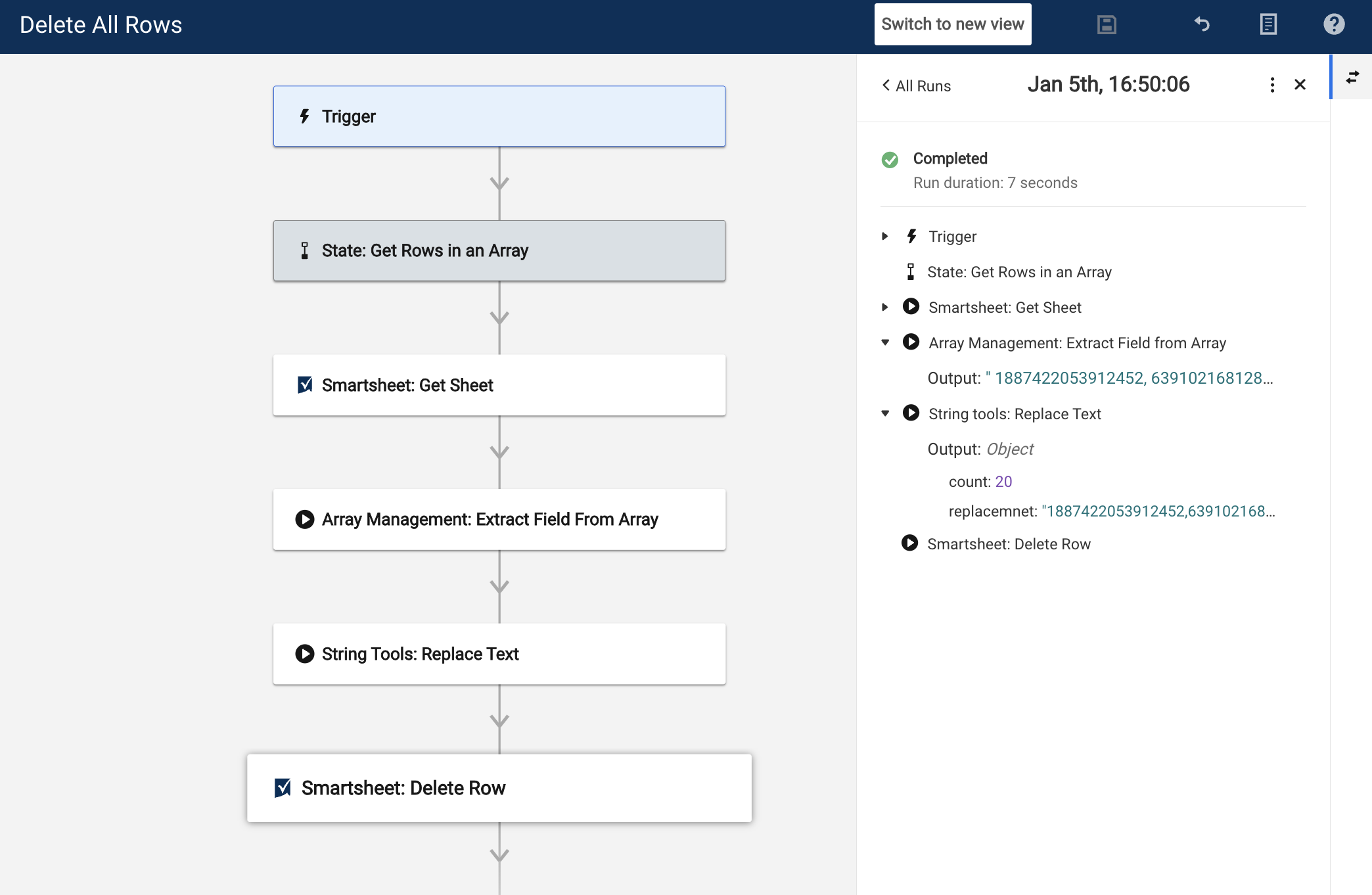Close the run details panel
The height and width of the screenshot is (895, 1372).
click(1300, 85)
